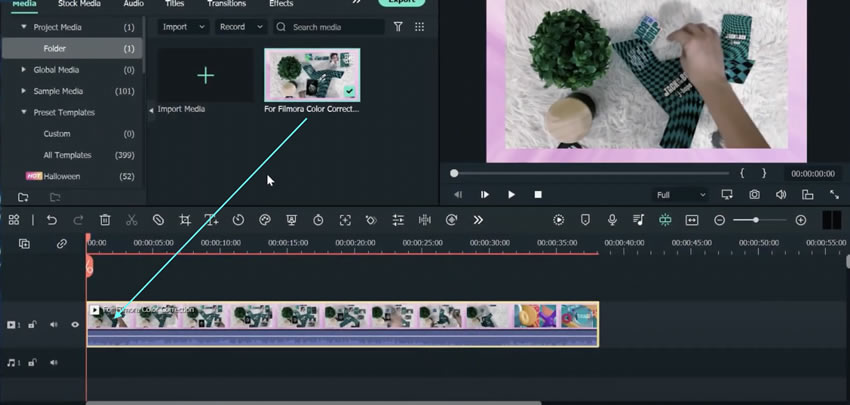This screenshot has width=850, height=405.
Task: Take a snapshot with the camera icon
Action: [754, 195]
